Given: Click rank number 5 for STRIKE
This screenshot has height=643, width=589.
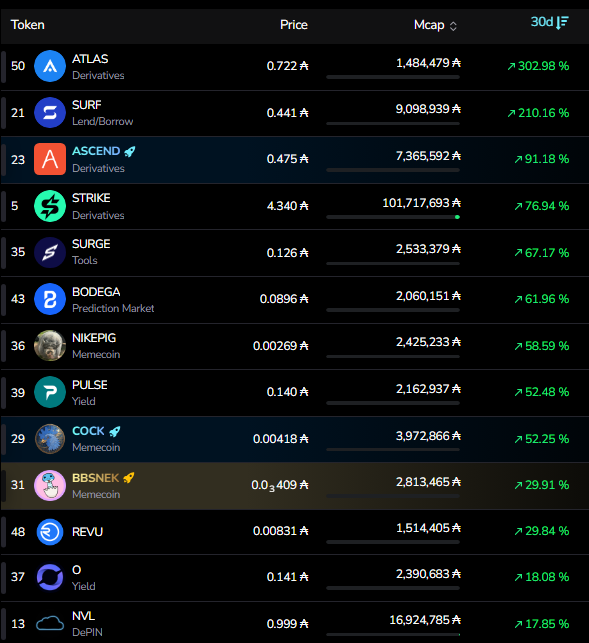Looking at the screenshot, I should pyautogui.click(x=15, y=206).
